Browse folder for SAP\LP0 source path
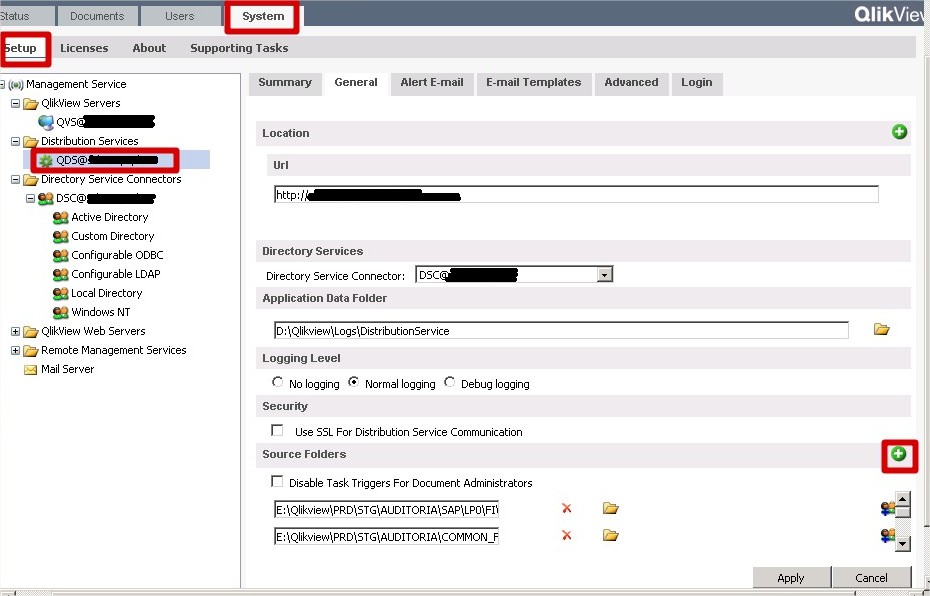This screenshot has width=930, height=596. coord(610,508)
